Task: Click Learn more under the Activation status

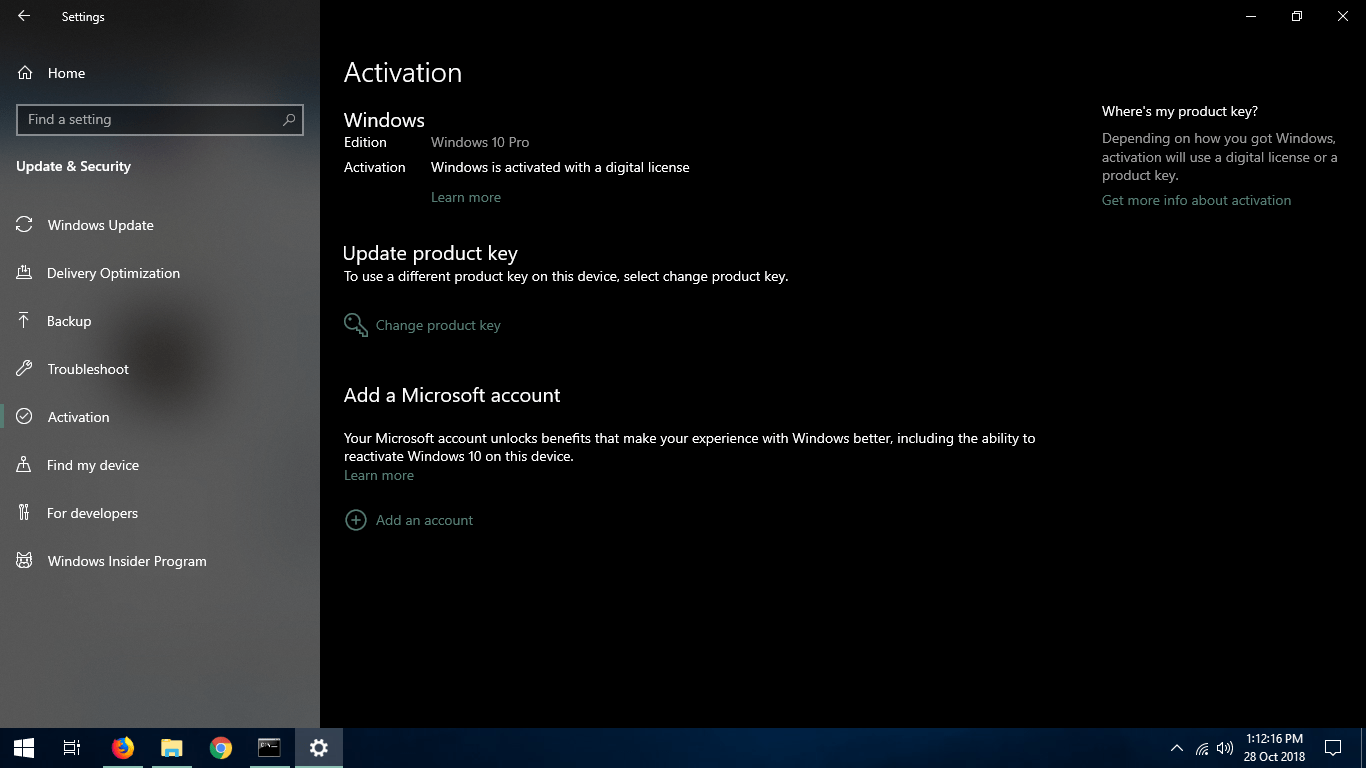Action: (x=466, y=197)
